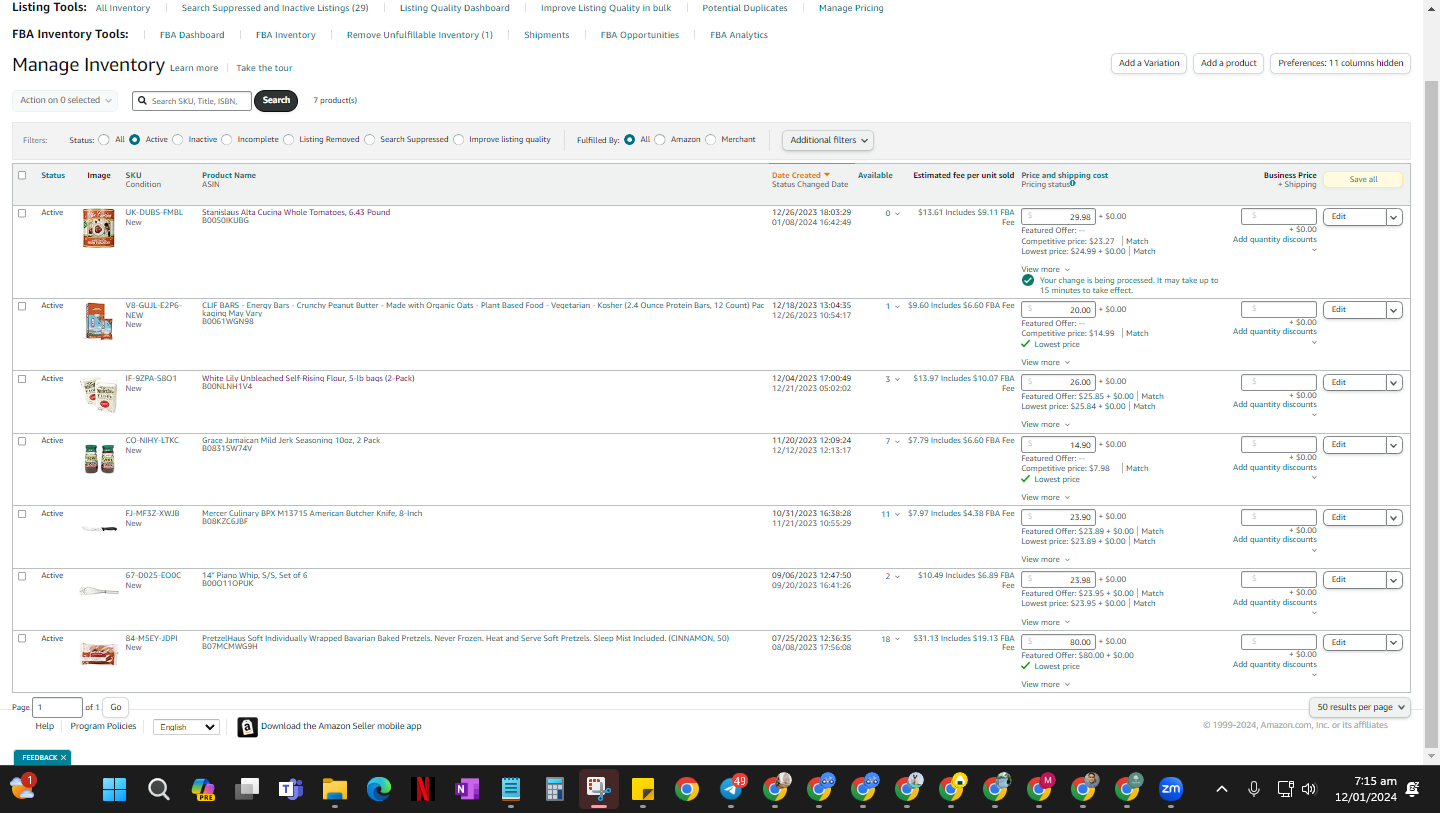Open Zoom from the taskbar
Screen dimensions: 1440x813
[x=1170, y=789]
